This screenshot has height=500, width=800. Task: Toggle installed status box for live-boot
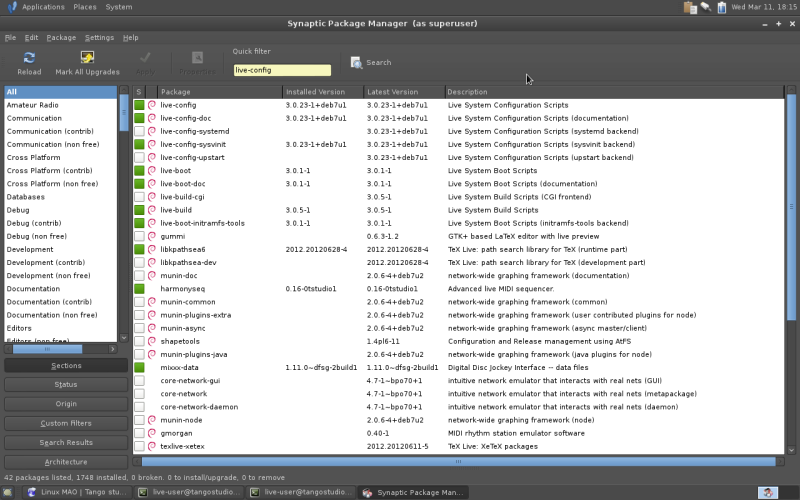coord(139,171)
